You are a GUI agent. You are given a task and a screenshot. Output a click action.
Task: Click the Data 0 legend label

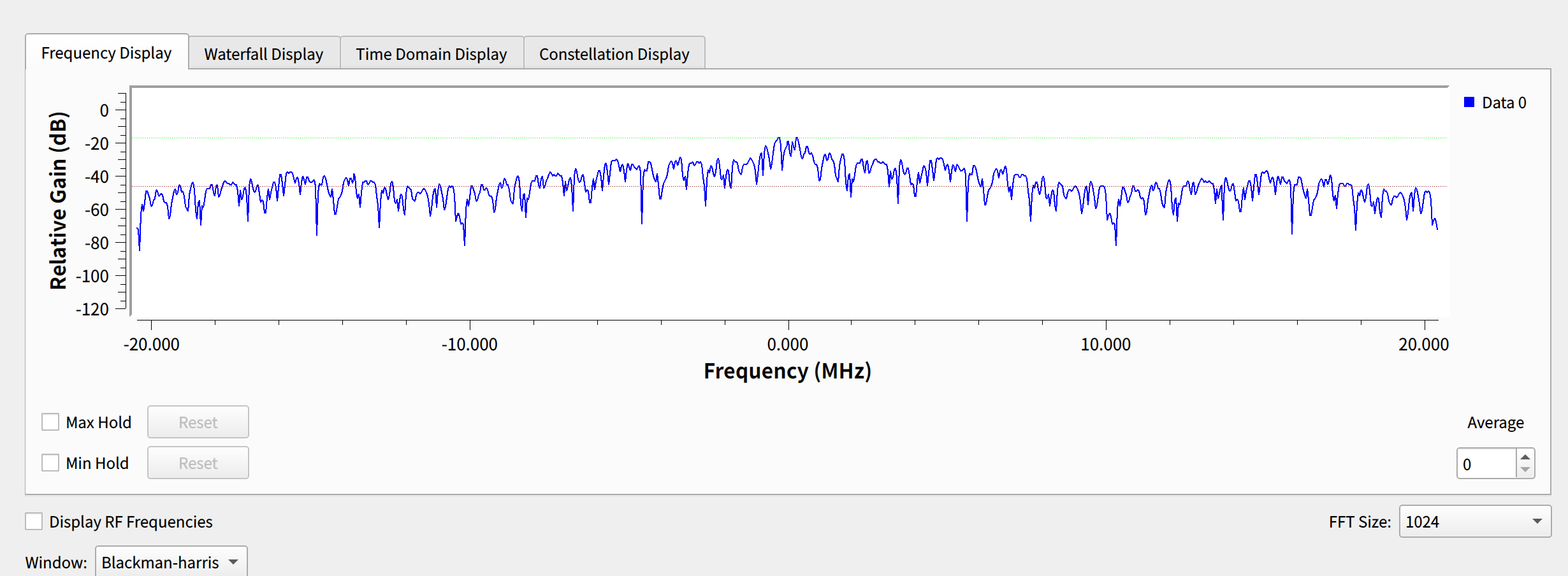[1504, 103]
